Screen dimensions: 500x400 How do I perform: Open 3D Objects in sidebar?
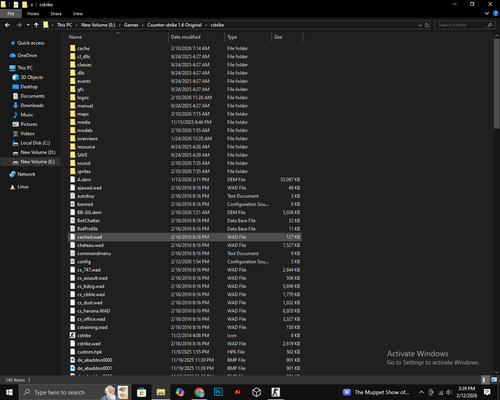pos(32,77)
